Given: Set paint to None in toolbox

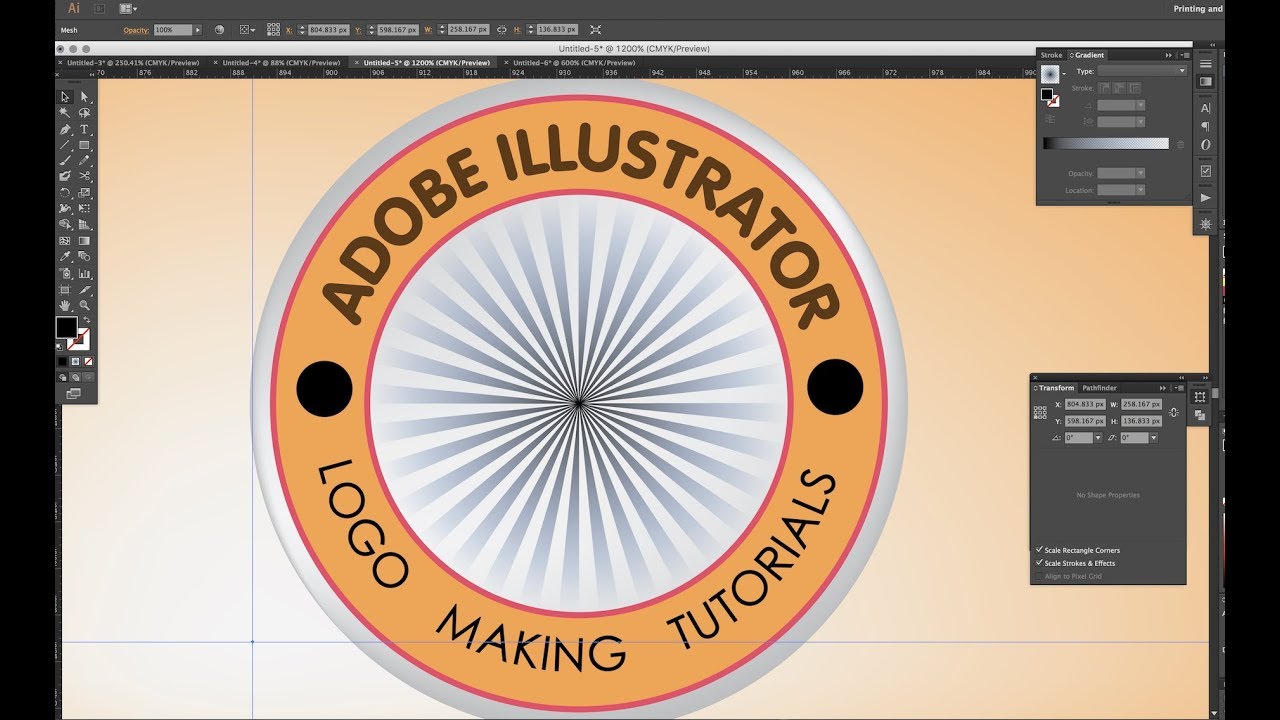Looking at the screenshot, I should coord(88,361).
